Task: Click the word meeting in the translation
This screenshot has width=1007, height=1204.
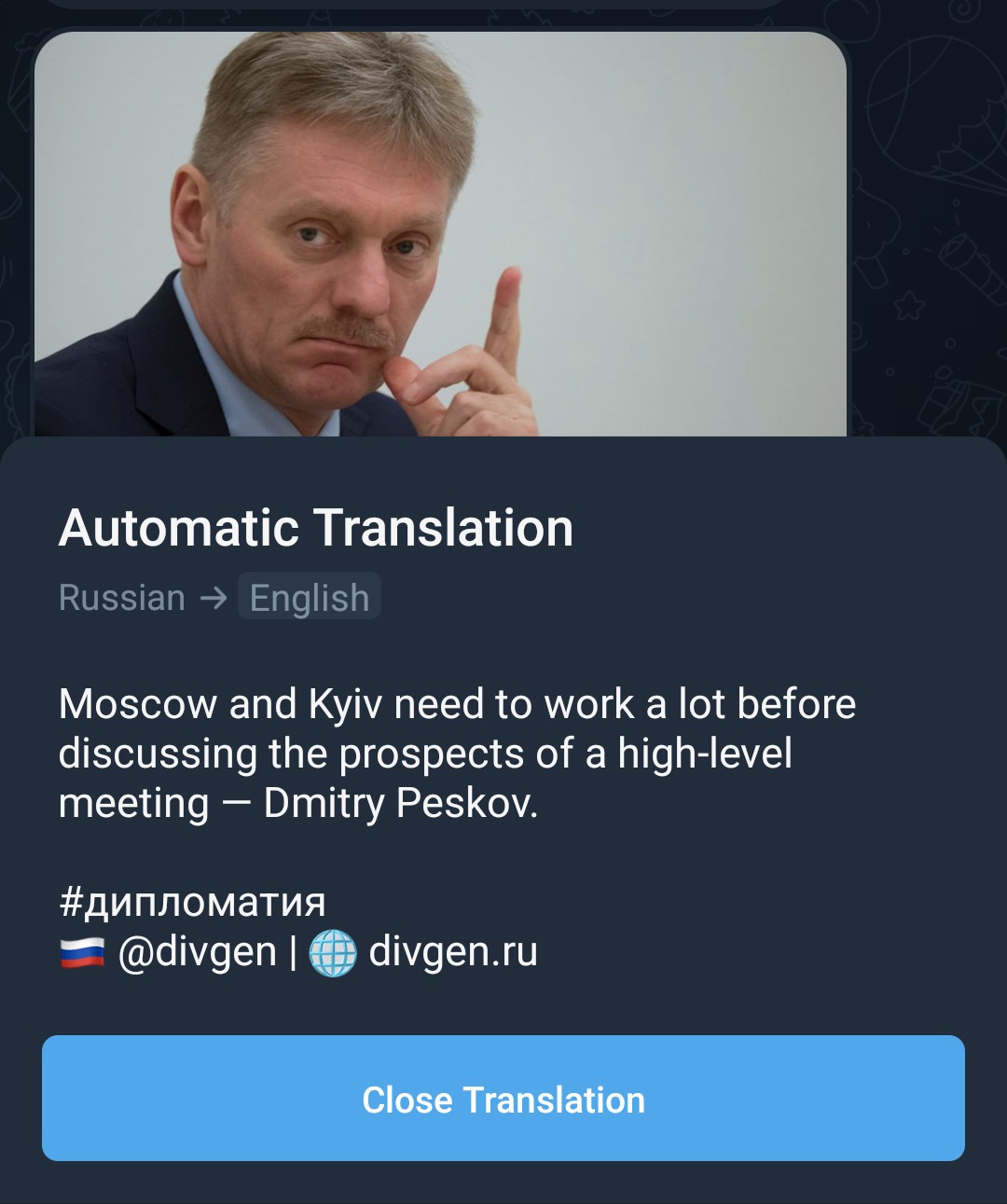Action: click(x=133, y=804)
